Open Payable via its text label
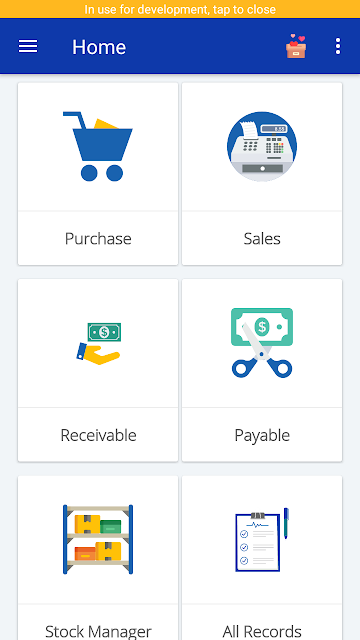Screen dimensions: 360x640 262,436
